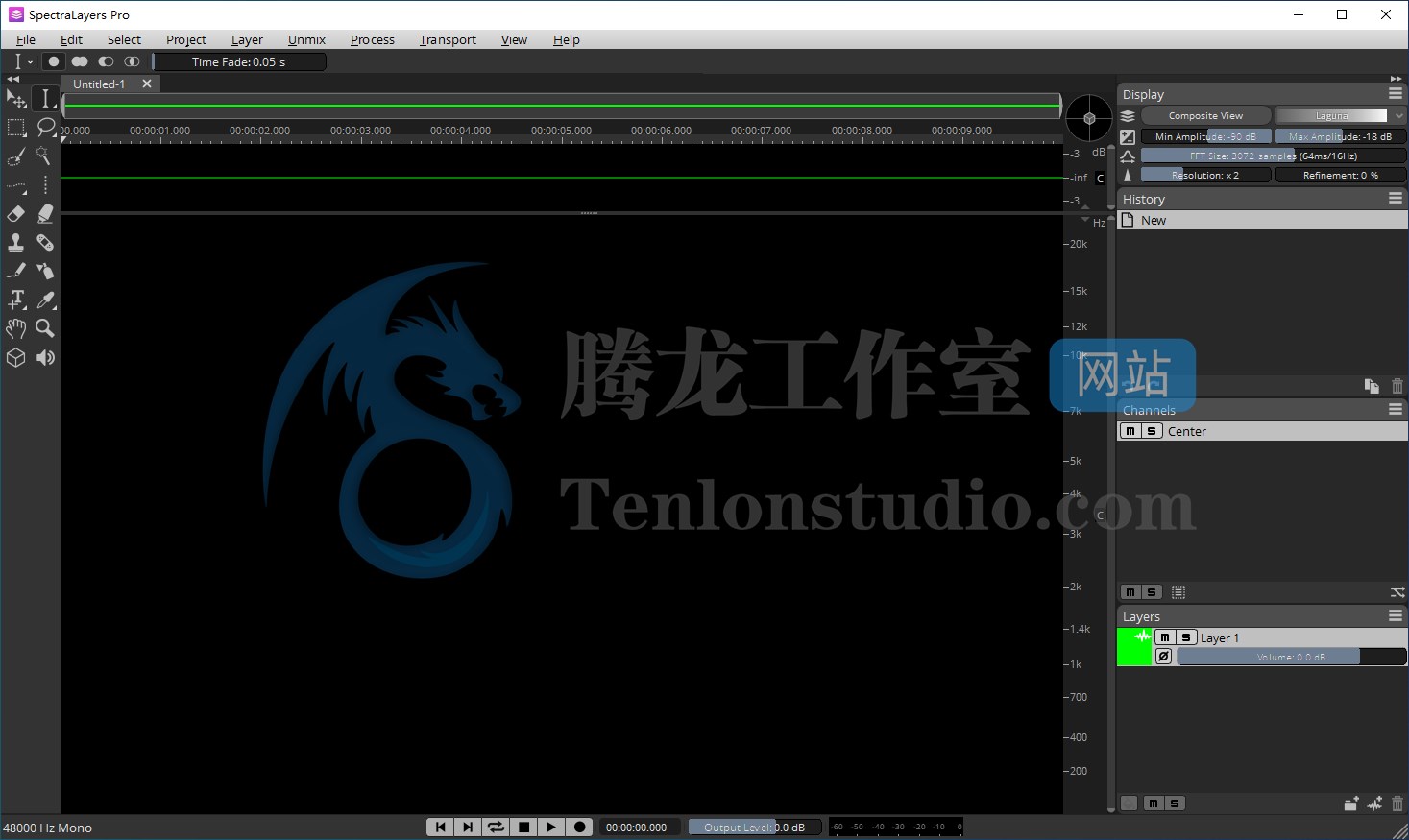This screenshot has height=840, width=1409.
Task: Select the Draw pencil tool
Action: click(x=16, y=272)
